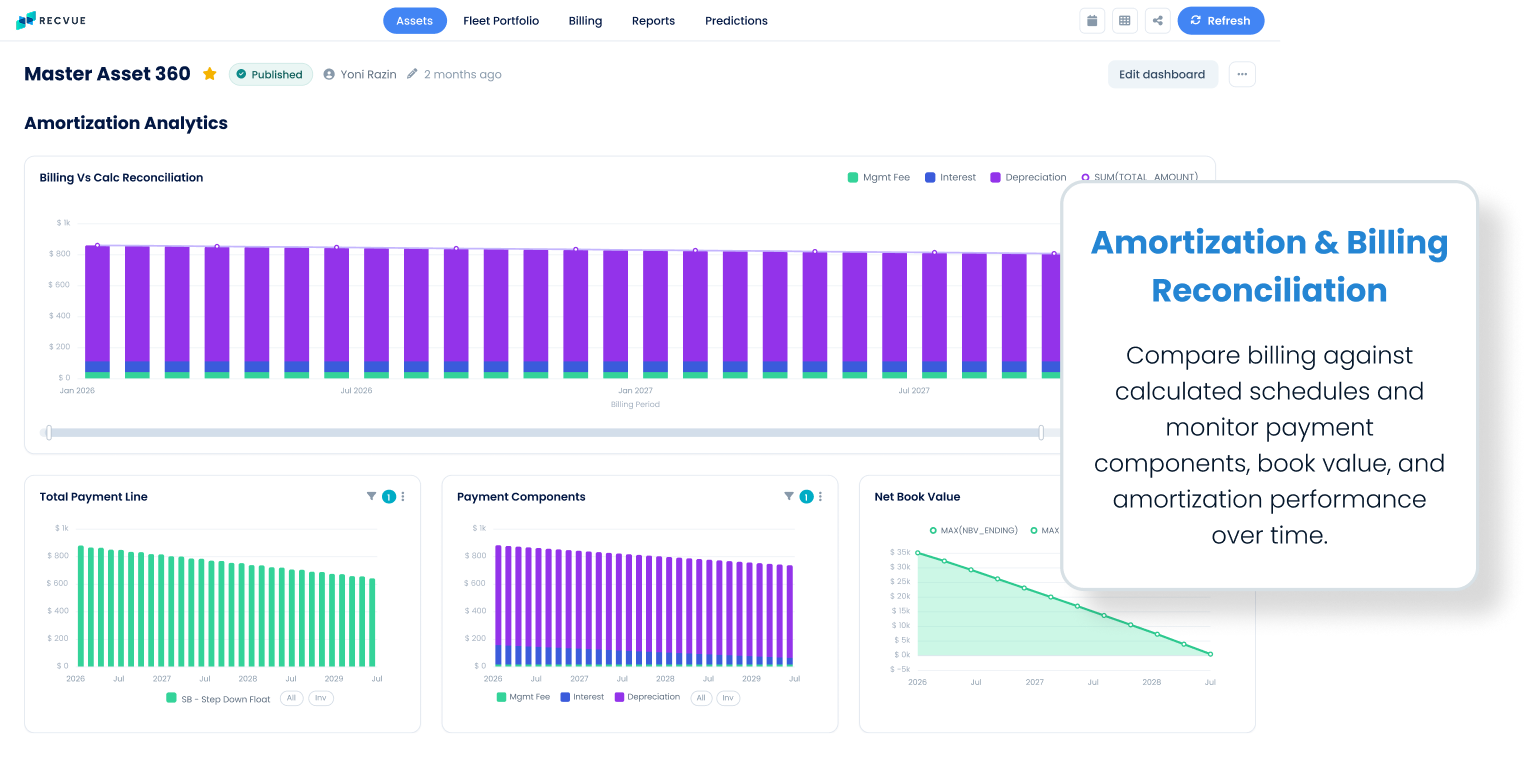Screen dimensions: 1528x772
Task: Click the first bar in Billing Vs Calc chart
Action: pyautogui.click(x=97, y=312)
